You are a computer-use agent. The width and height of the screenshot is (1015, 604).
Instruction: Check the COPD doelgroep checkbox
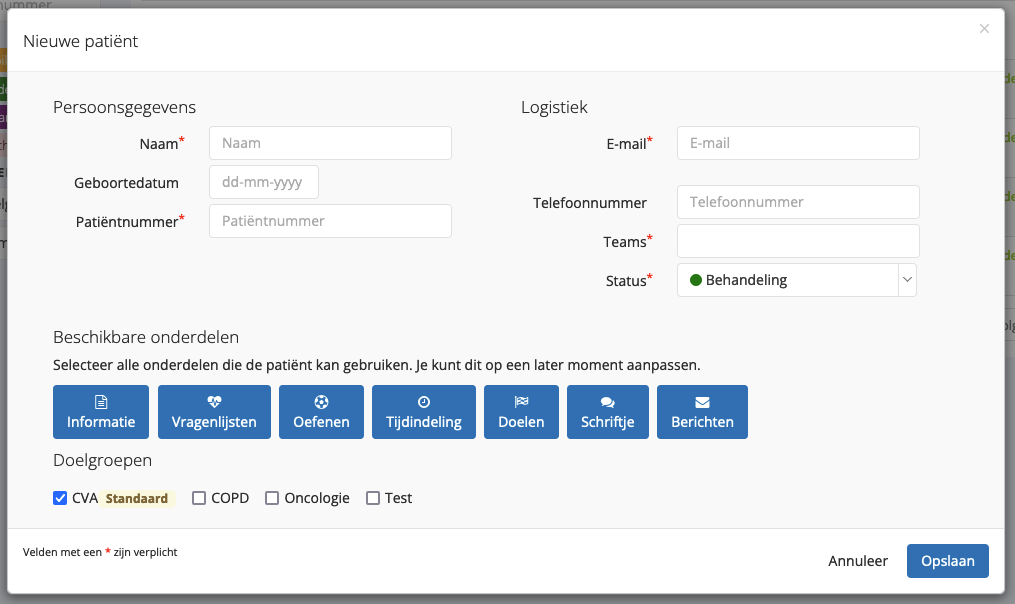pos(199,498)
